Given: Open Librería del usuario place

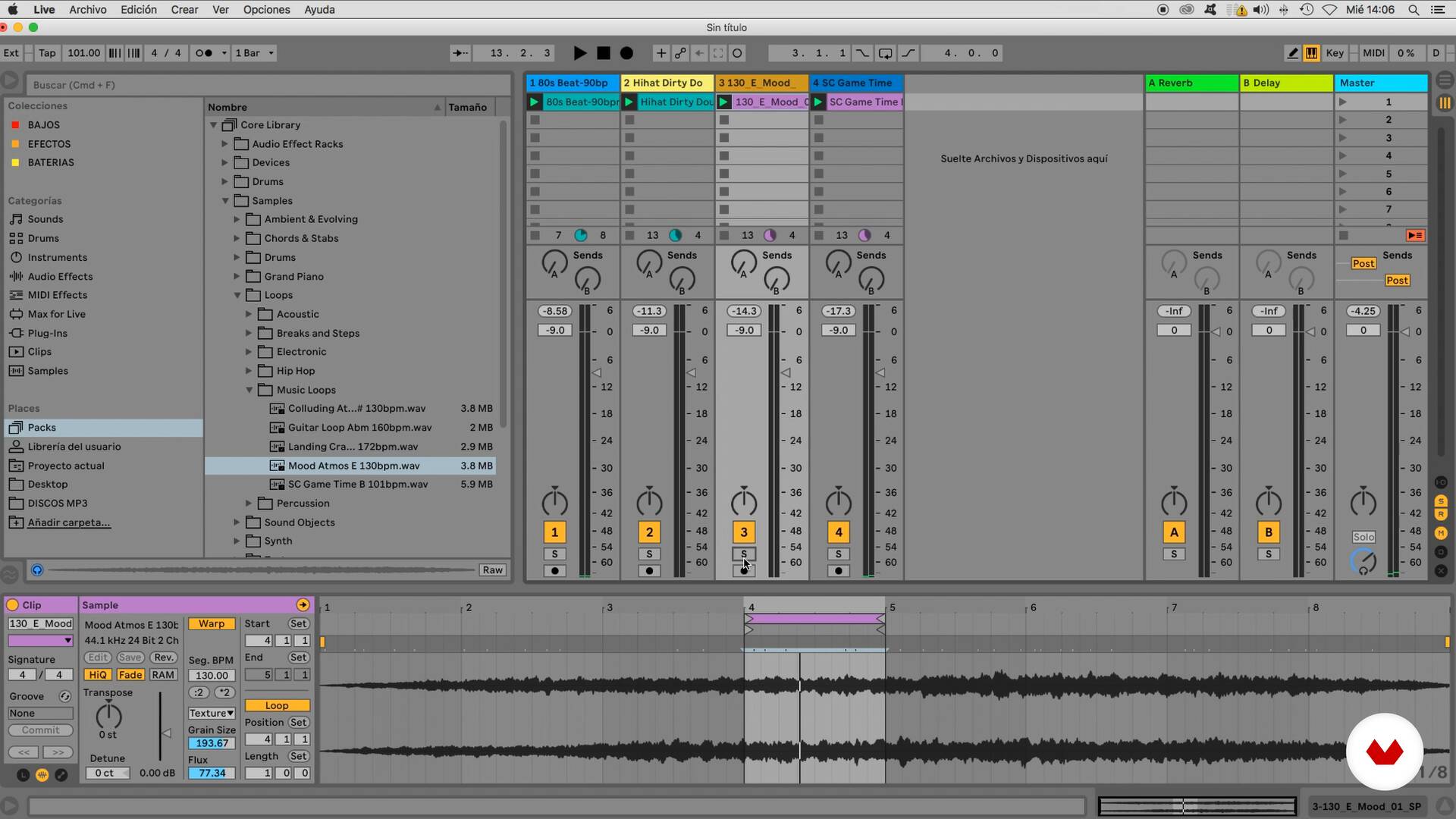Looking at the screenshot, I should point(74,447).
